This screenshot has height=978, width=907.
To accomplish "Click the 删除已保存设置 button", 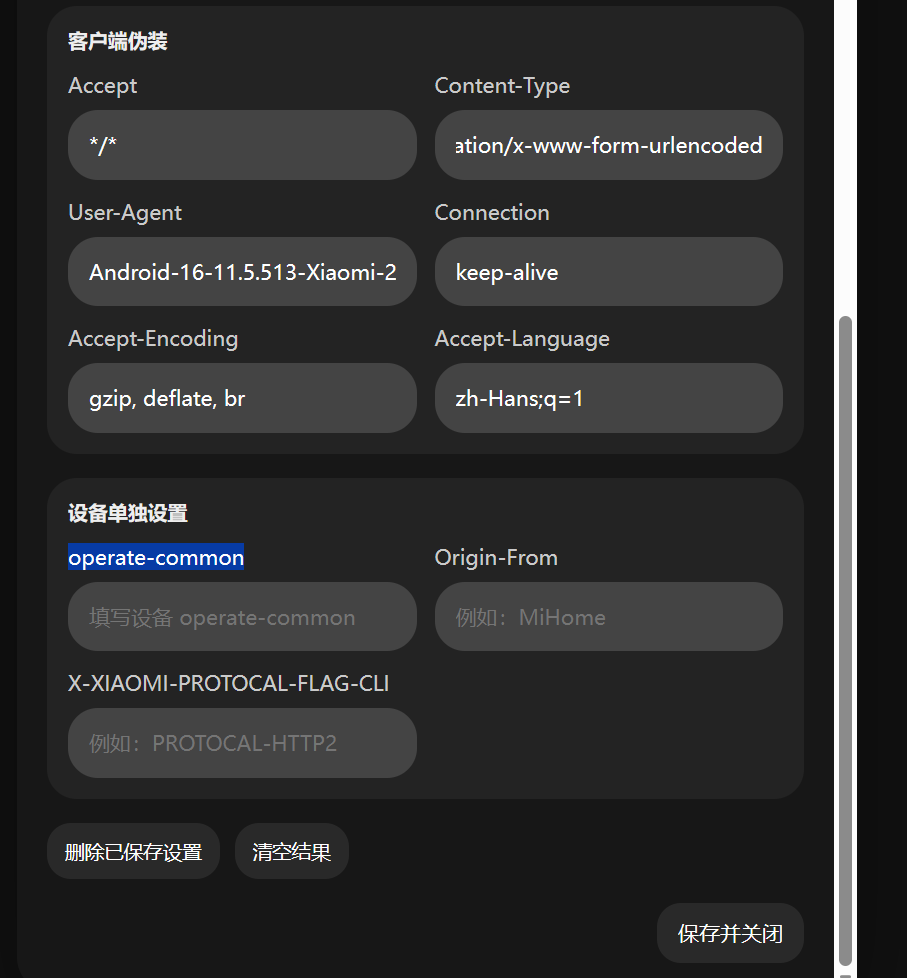I will (133, 851).
